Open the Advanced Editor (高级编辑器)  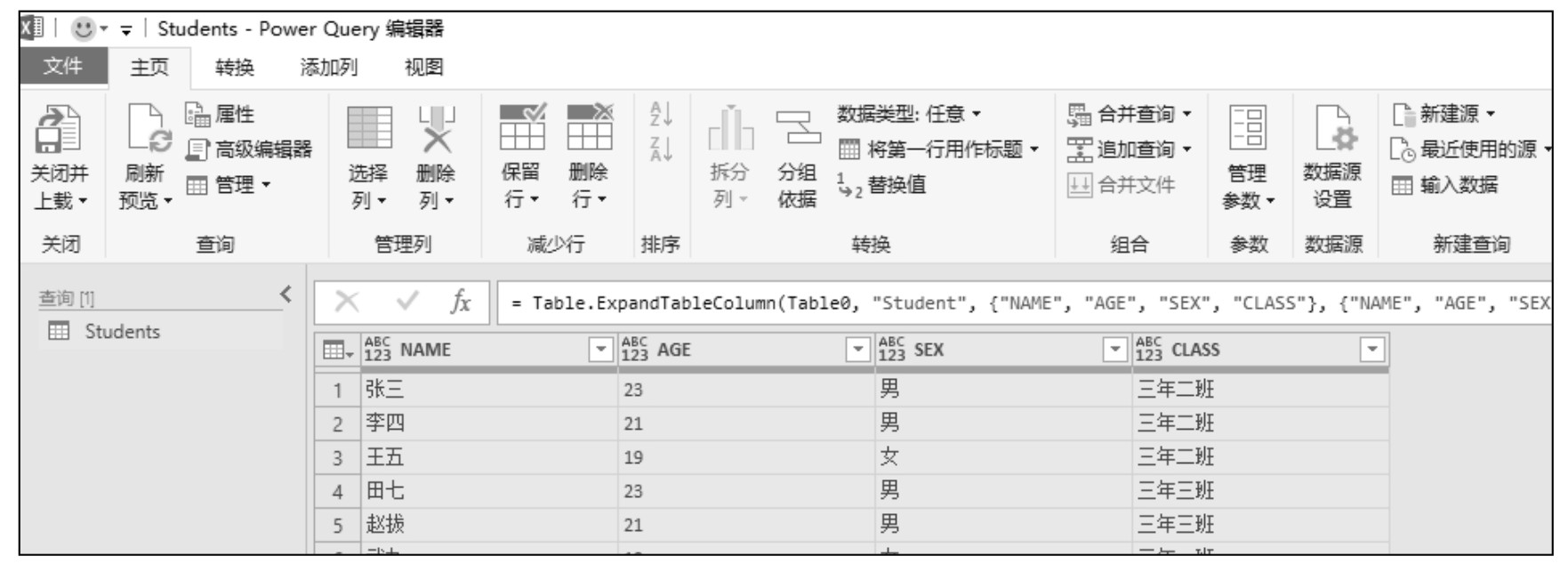click(249, 149)
